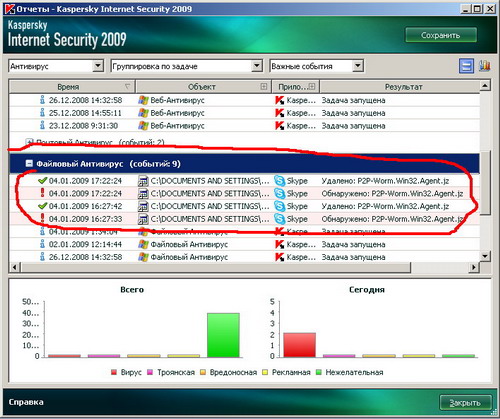Select Задача запущена at 02.01.2009 12:14:44
Viewport: 500px width, 419px height.
353,245
